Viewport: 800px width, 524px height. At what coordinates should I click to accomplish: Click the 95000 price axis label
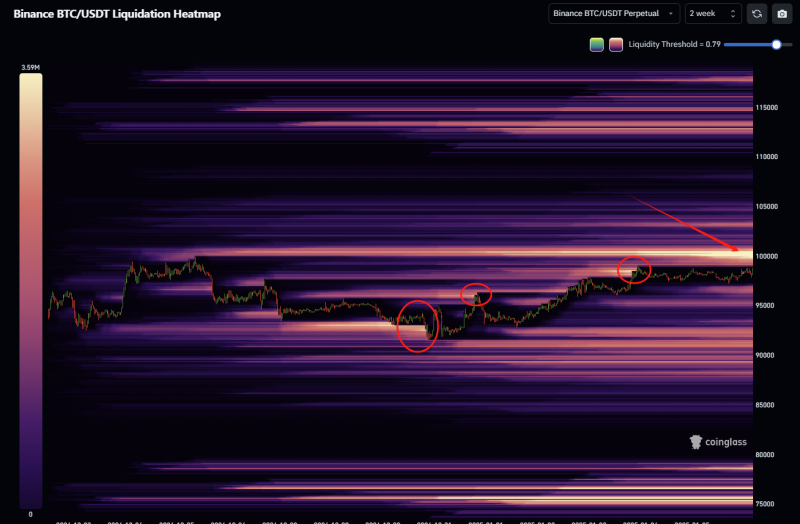[x=764, y=306]
